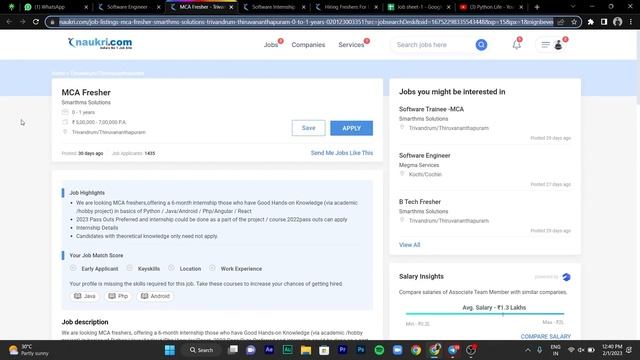Switch to the Hiring Freshers tab
The height and width of the screenshot is (360, 640).
click(347, 7)
